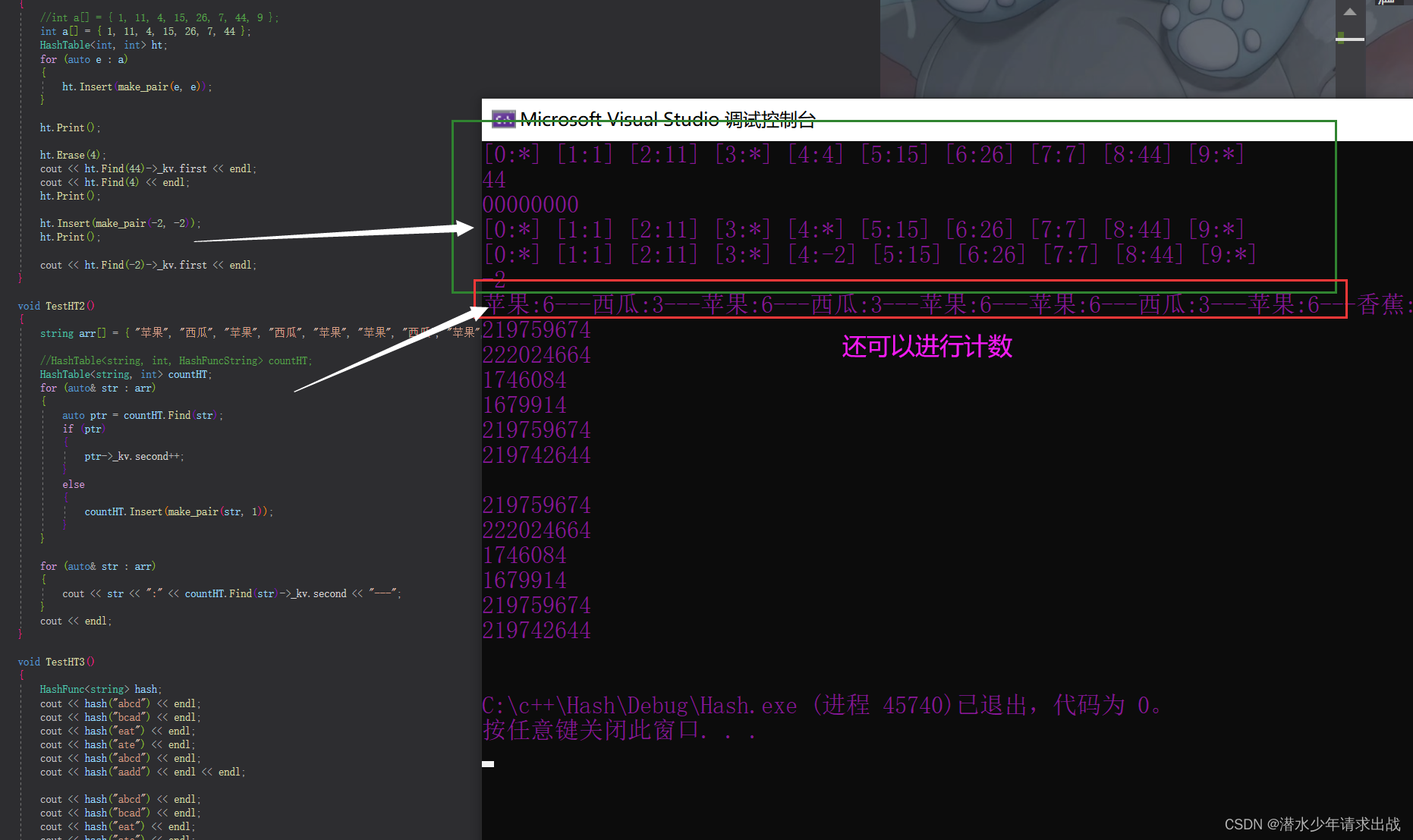1413x840 pixels.
Task: Click the 'hash("aadd")' cout line
Action: click(143, 772)
